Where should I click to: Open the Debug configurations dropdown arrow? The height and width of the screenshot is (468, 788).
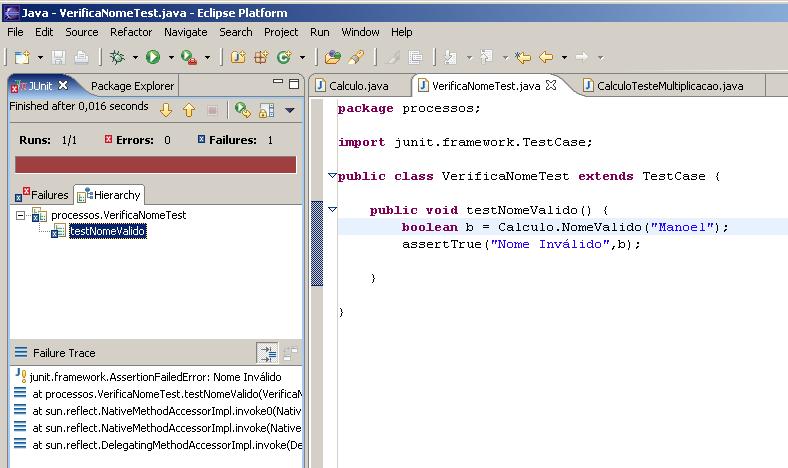click(x=135, y=58)
